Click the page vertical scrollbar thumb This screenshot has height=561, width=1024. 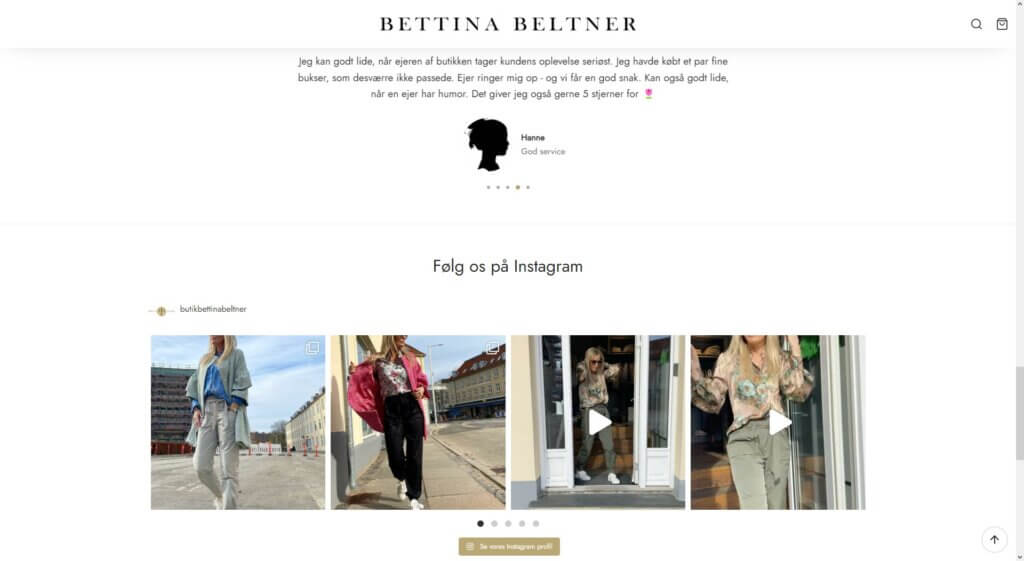(1019, 413)
